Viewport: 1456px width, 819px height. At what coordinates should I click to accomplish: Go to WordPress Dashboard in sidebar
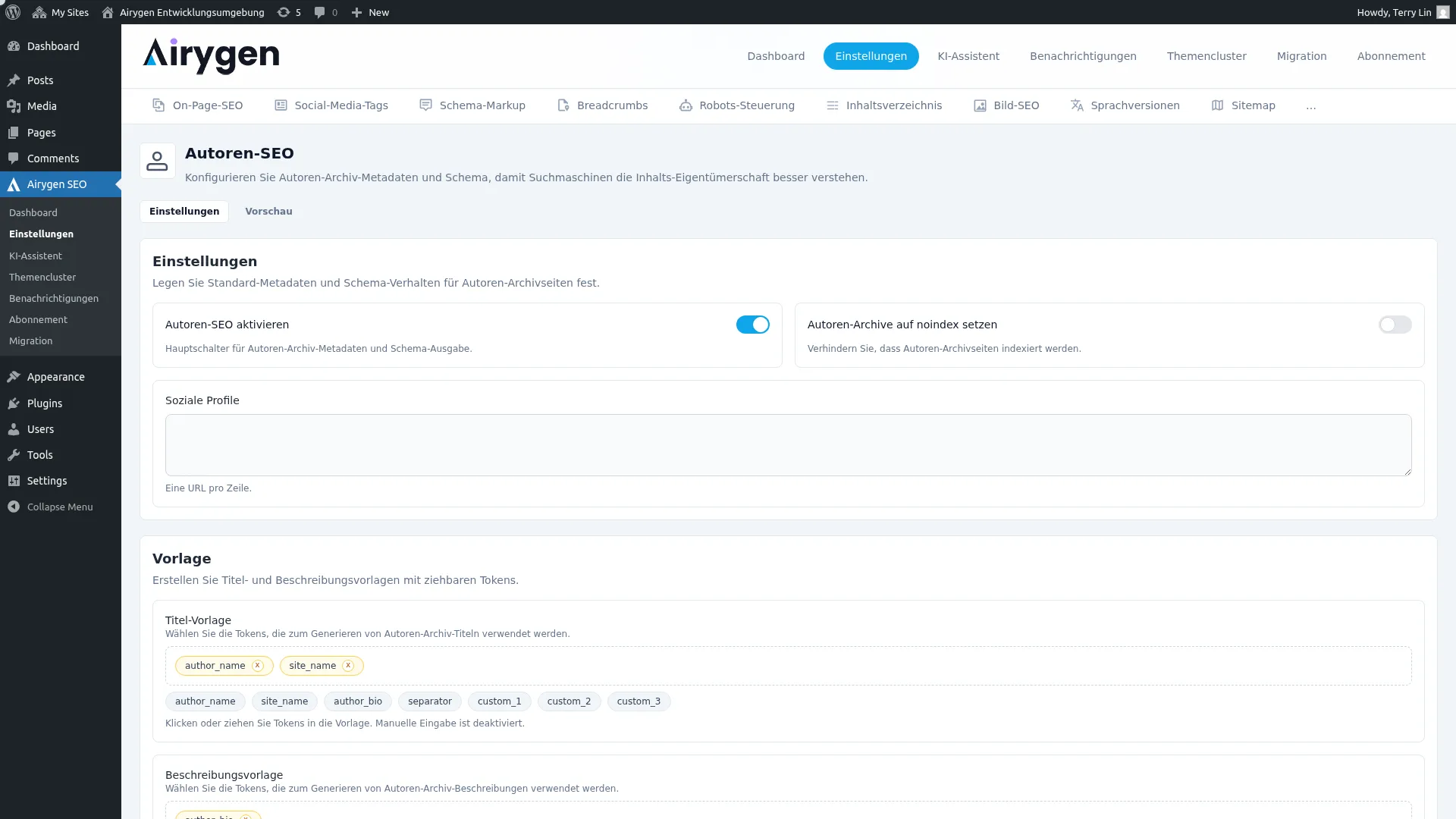[61, 46]
